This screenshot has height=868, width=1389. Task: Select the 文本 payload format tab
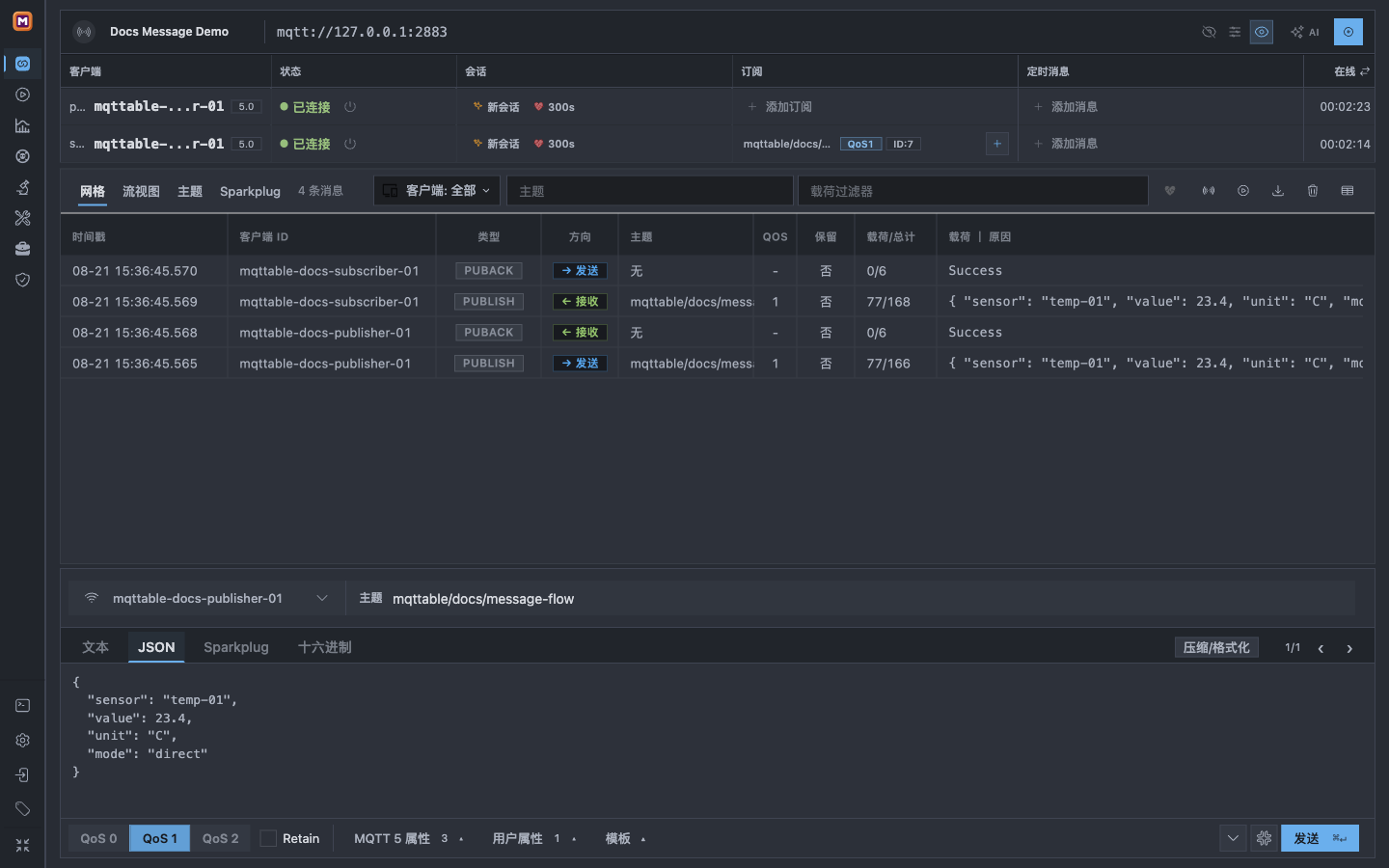(95, 647)
